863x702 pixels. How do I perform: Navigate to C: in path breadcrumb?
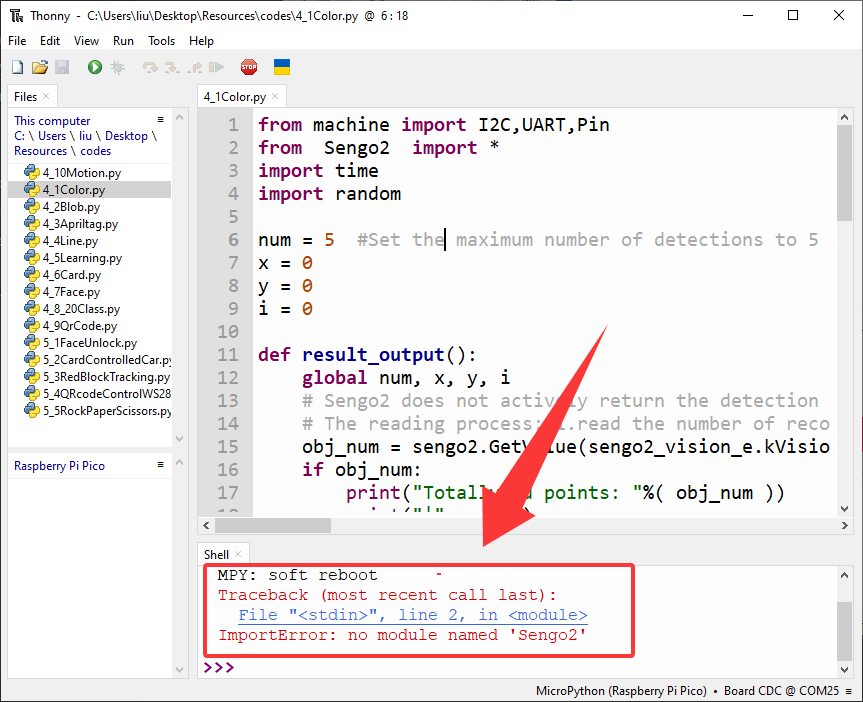(19, 136)
